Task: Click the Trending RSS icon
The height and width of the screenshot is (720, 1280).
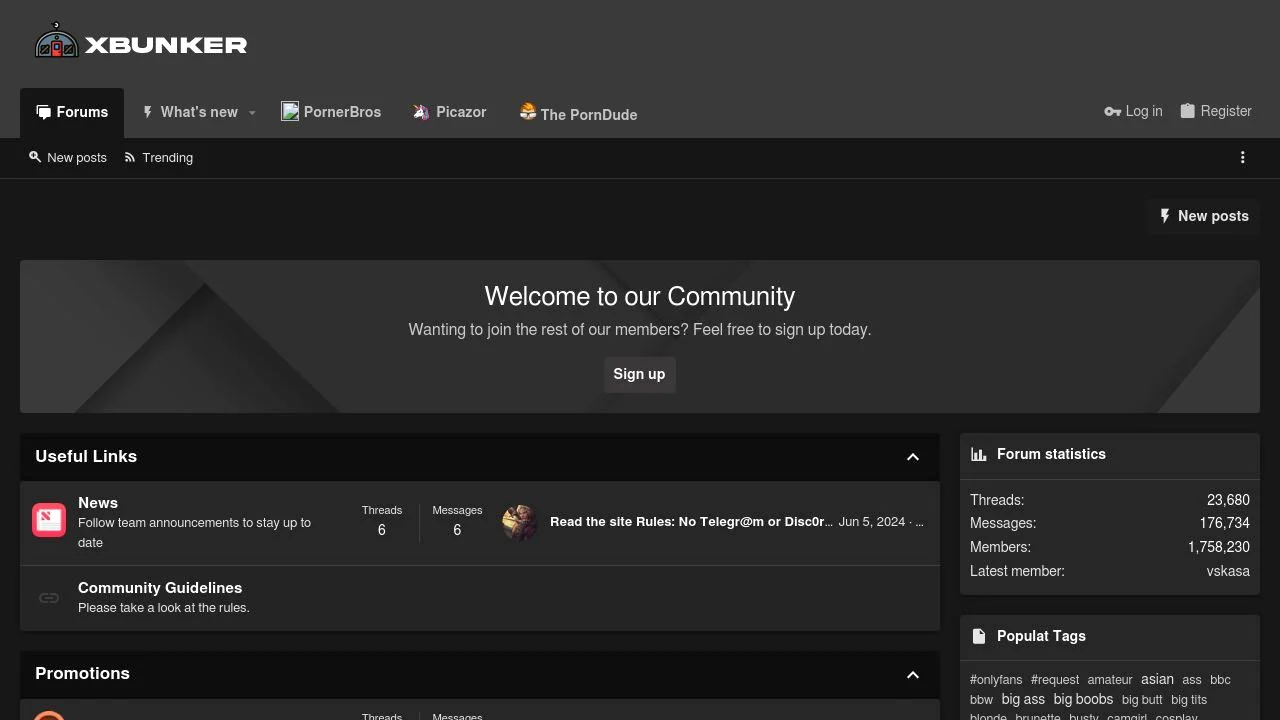Action: 128,157
